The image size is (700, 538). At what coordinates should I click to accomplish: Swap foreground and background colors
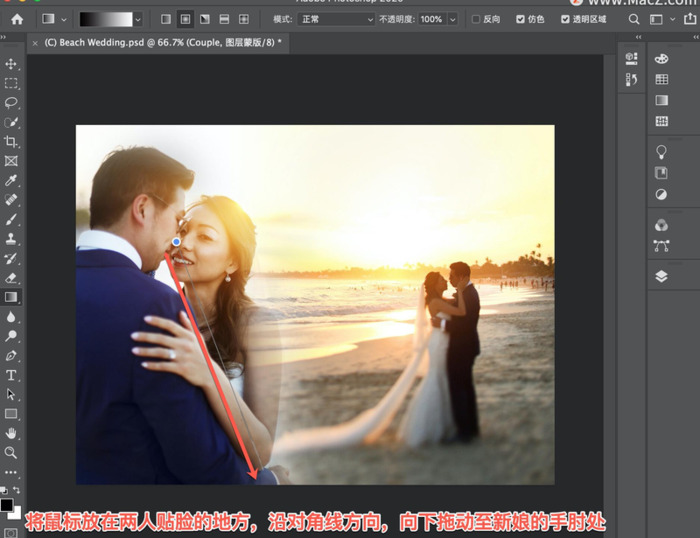click(17, 490)
